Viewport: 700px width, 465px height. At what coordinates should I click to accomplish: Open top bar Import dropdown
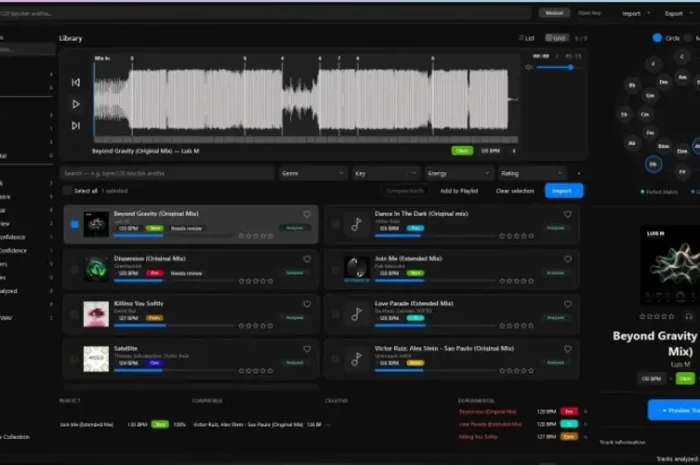[x=636, y=14]
